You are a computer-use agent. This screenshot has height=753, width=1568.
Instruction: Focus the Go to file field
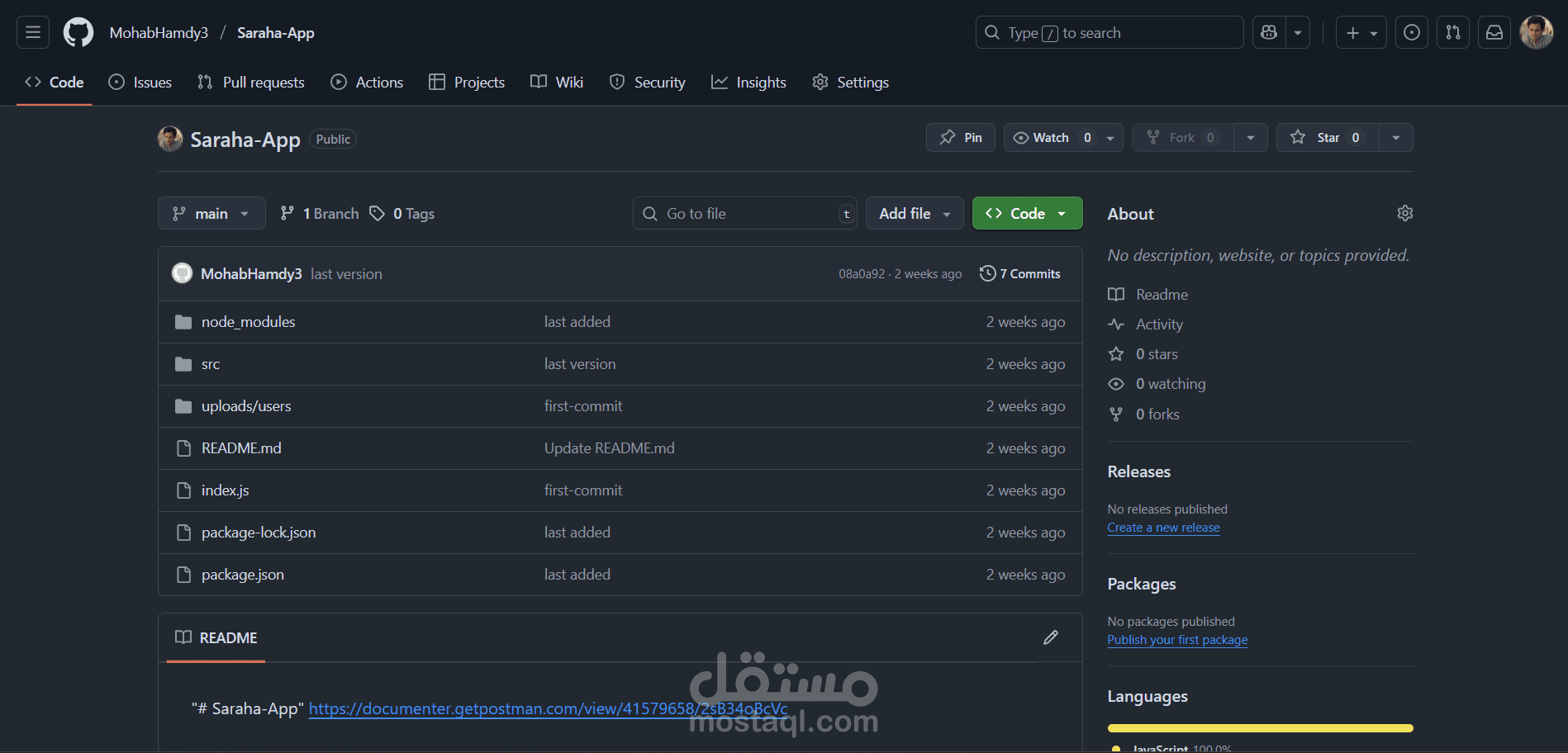[x=745, y=214]
